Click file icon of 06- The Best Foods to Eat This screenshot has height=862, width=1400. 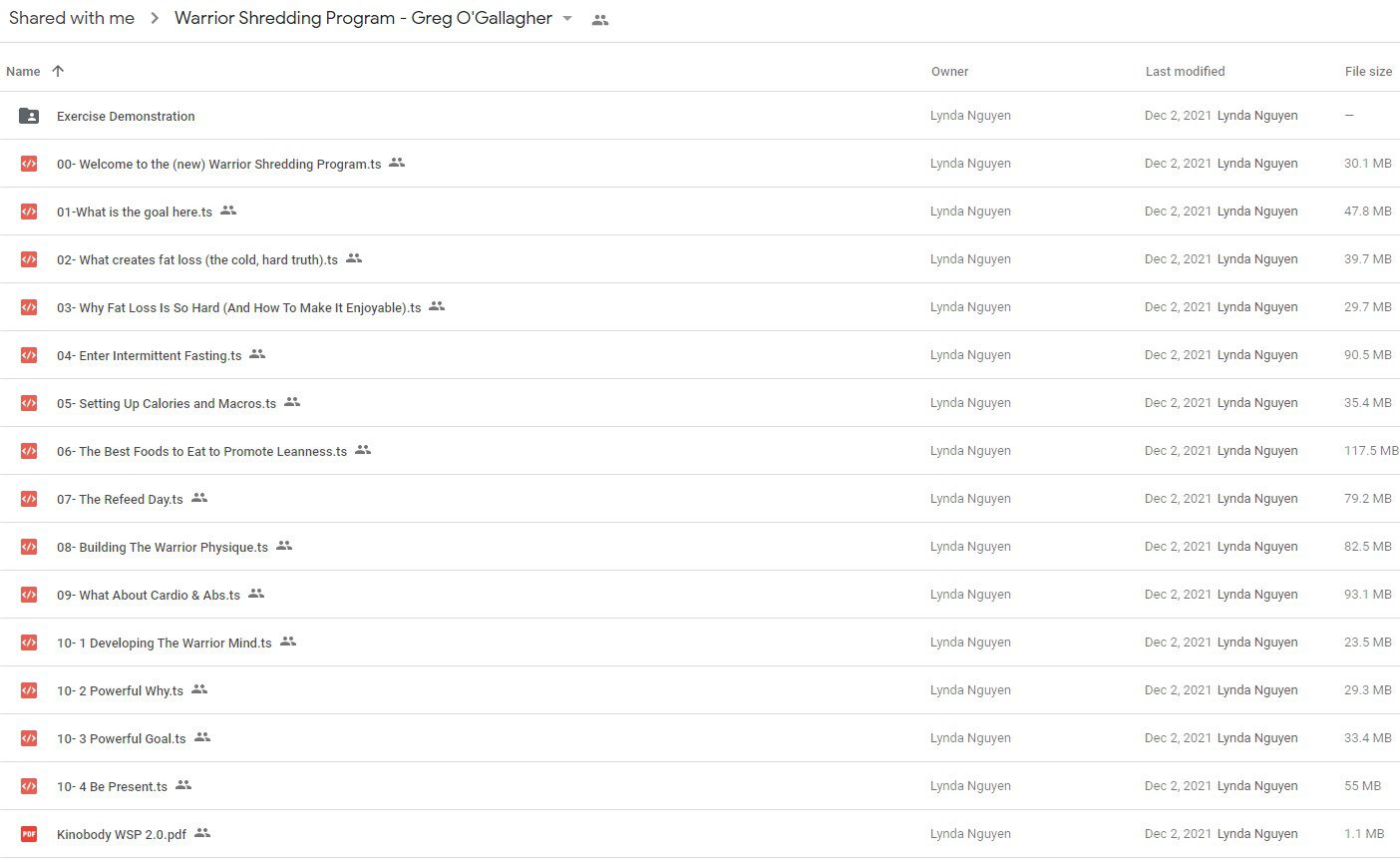click(29, 451)
